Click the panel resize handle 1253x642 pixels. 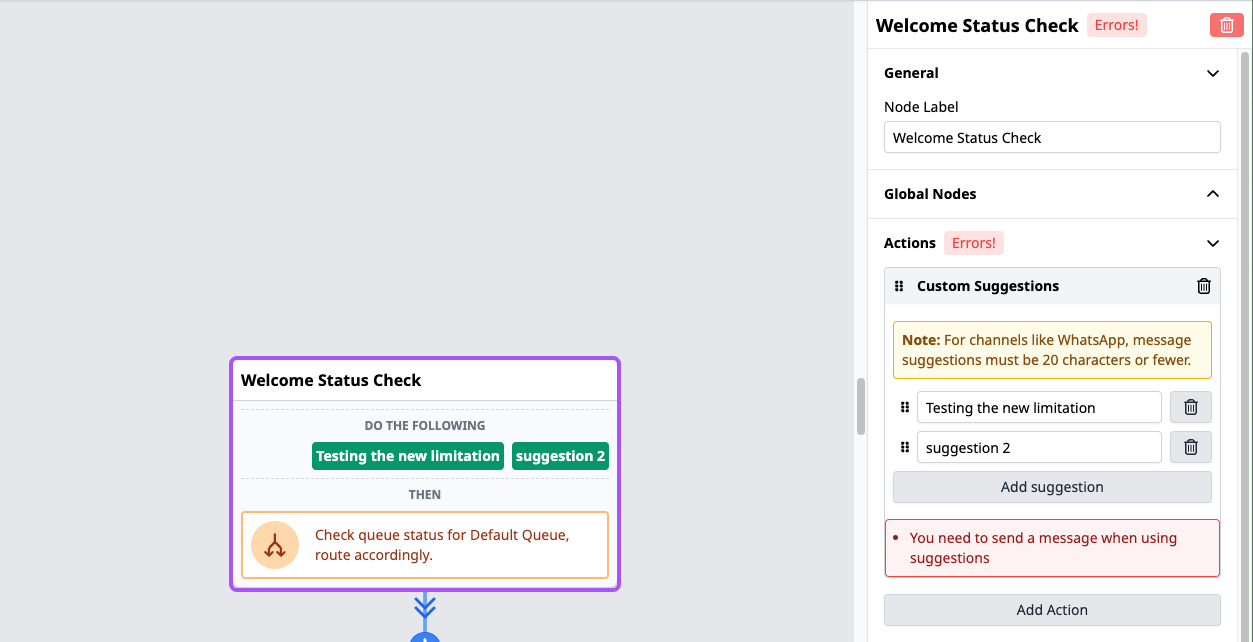pos(860,406)
